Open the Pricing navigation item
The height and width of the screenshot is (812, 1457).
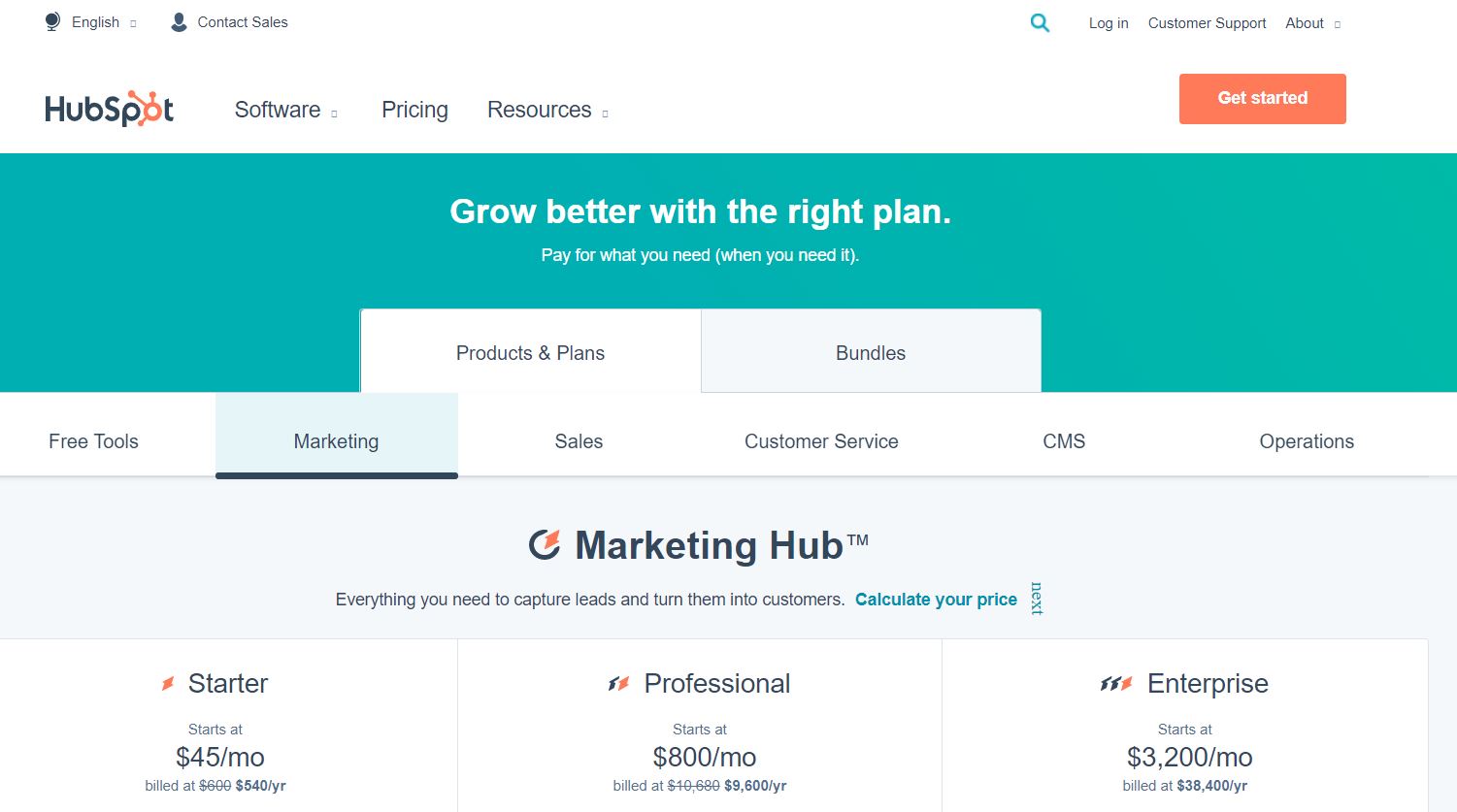(x=414, y=110)
